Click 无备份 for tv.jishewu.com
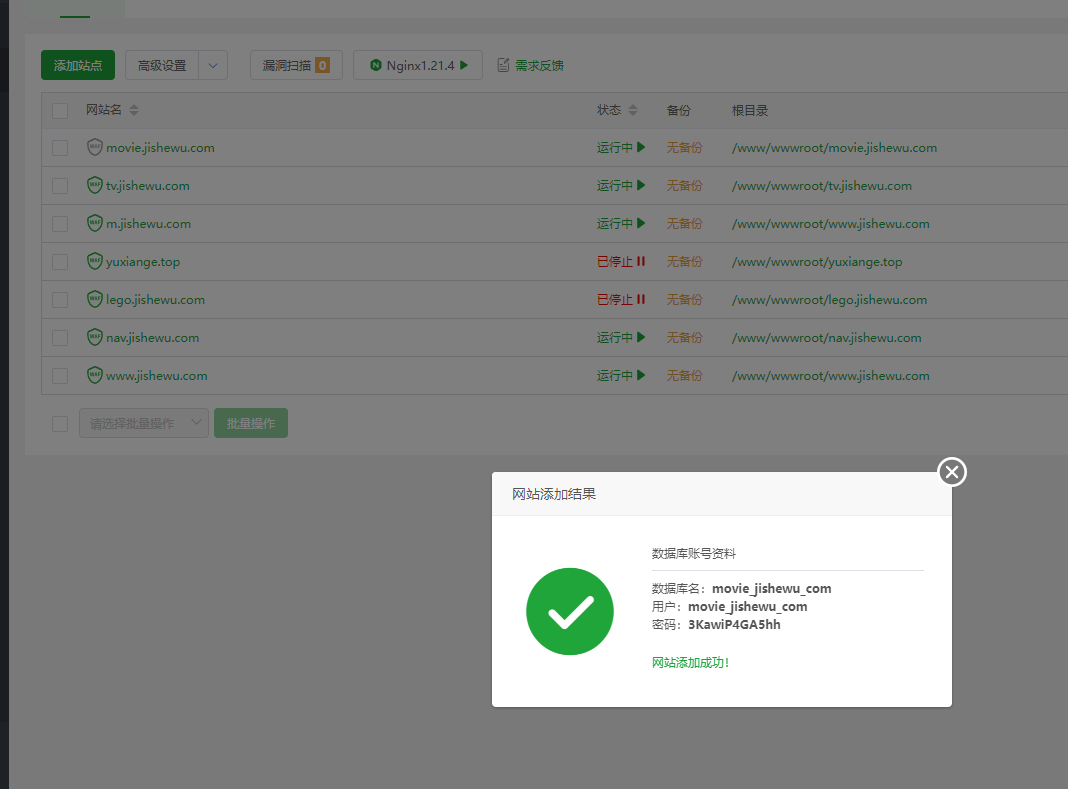This screenshot has width=1068, height=789. point(684,186)
